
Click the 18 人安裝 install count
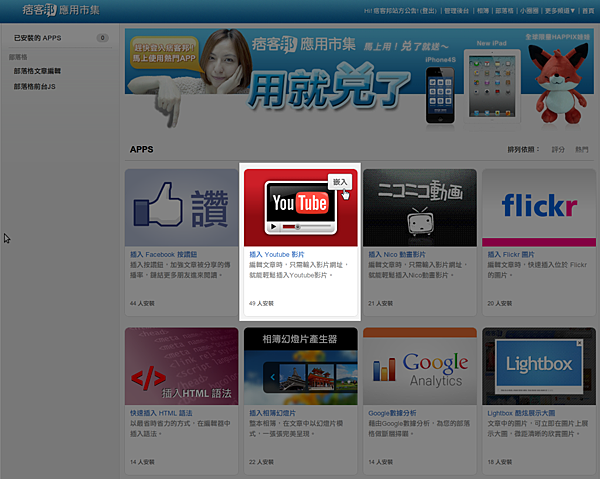[499, 462]
